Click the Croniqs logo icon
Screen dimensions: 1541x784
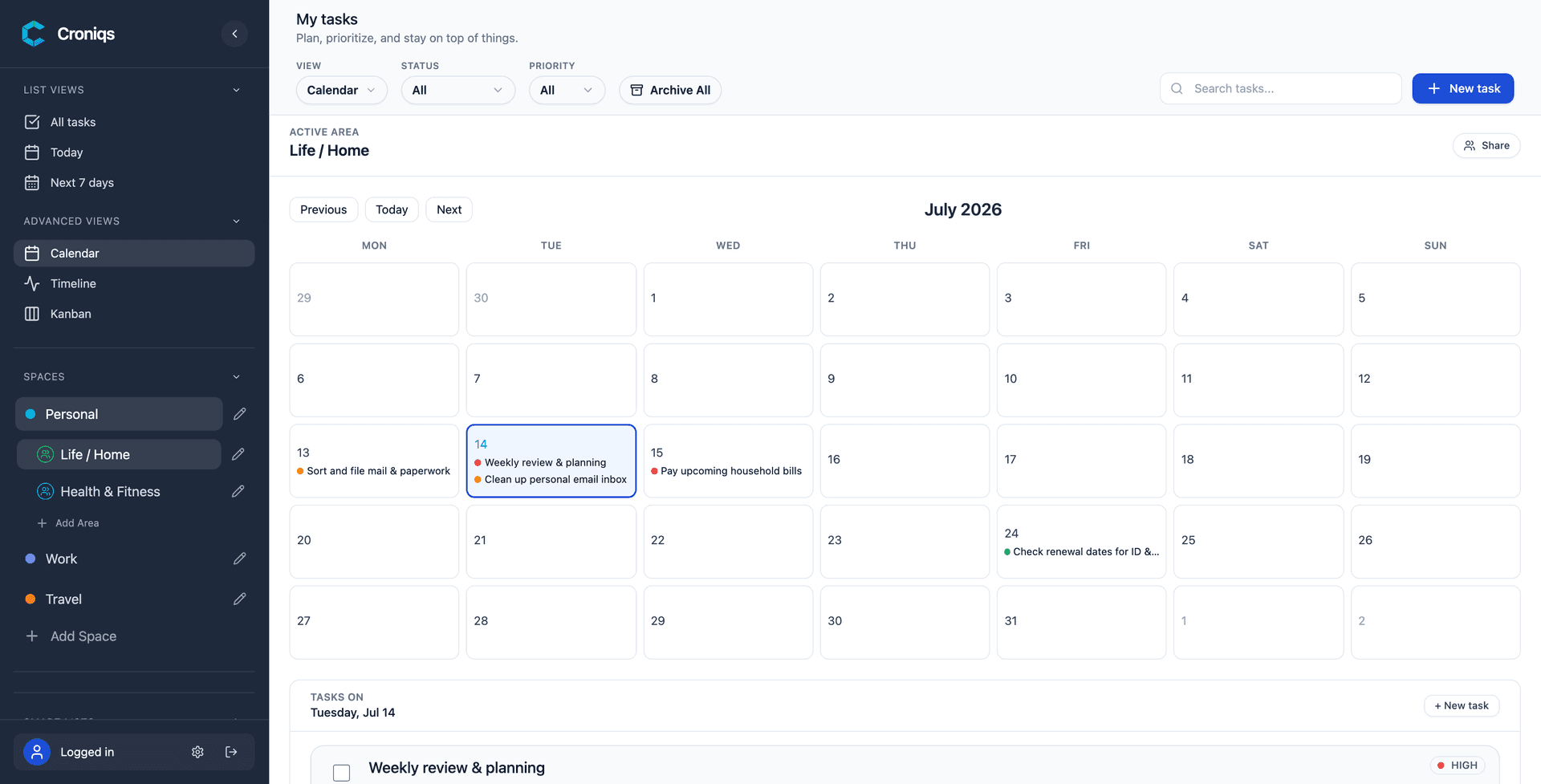34,34
